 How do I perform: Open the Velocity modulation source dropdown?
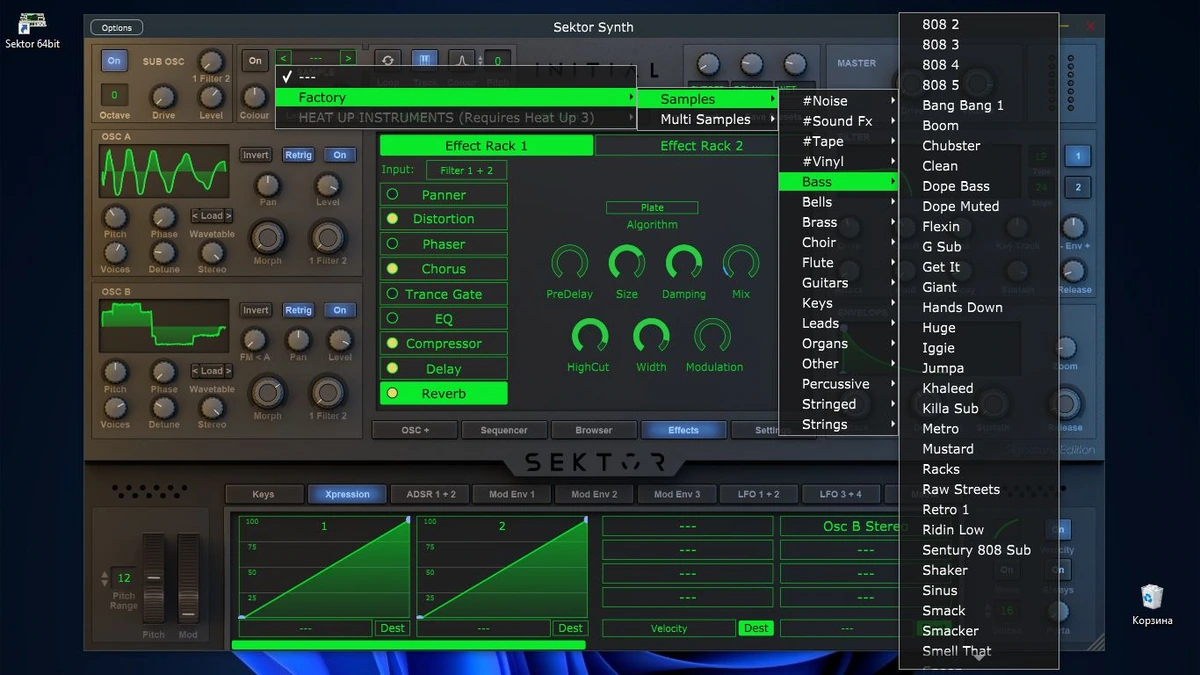coord(669,628)
